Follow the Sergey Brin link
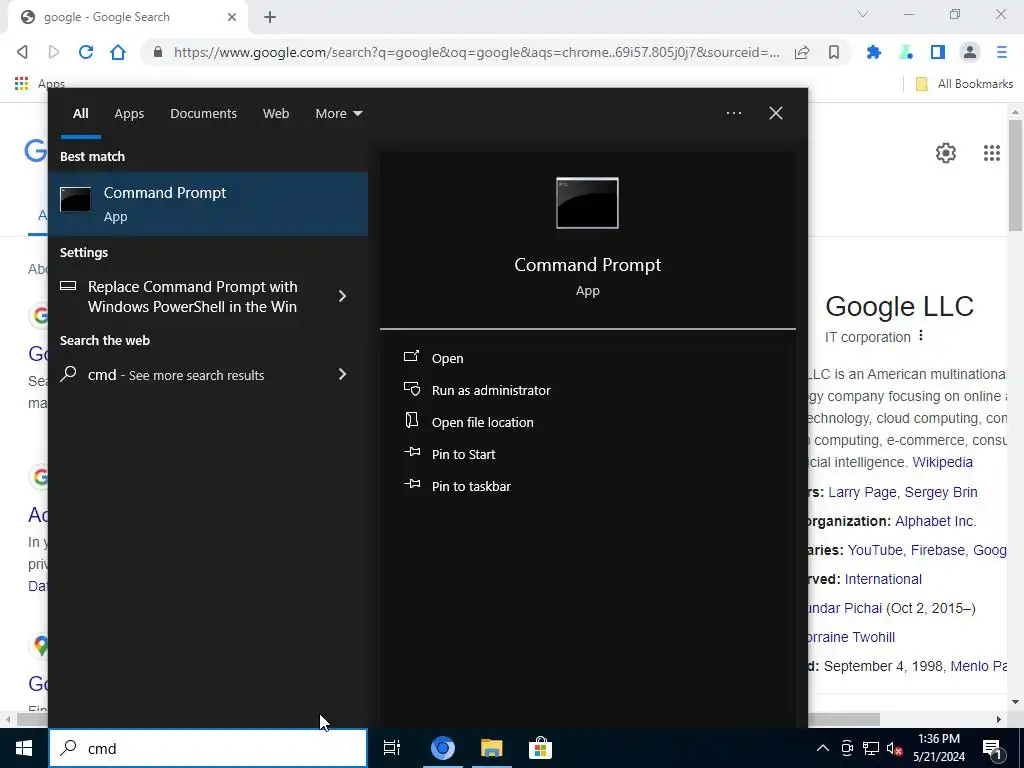This screenshot has width=1024, height=768. point(941,492)
